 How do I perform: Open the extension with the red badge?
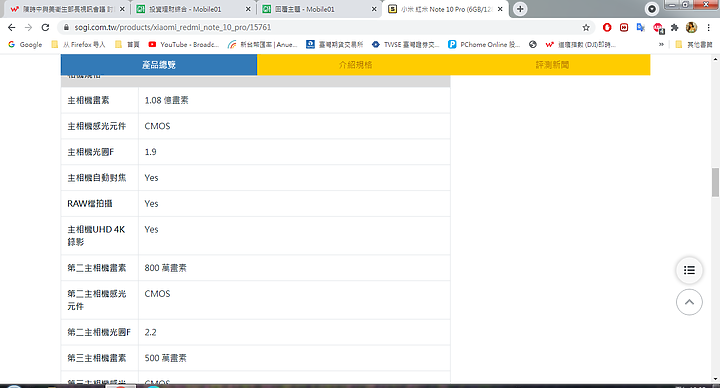[658, 28]
